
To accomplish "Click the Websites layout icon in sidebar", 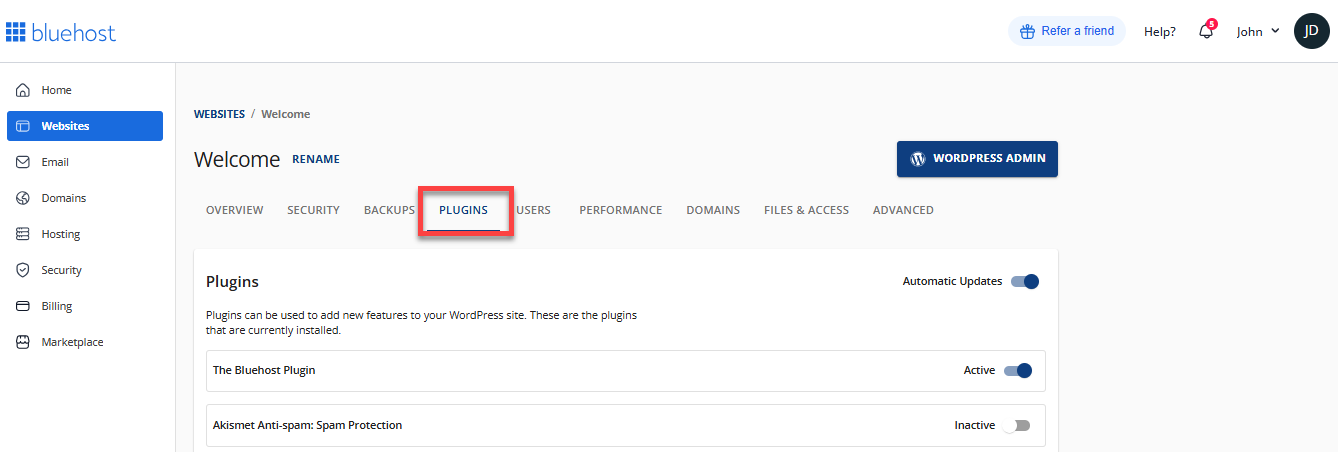I will (23, 126).
